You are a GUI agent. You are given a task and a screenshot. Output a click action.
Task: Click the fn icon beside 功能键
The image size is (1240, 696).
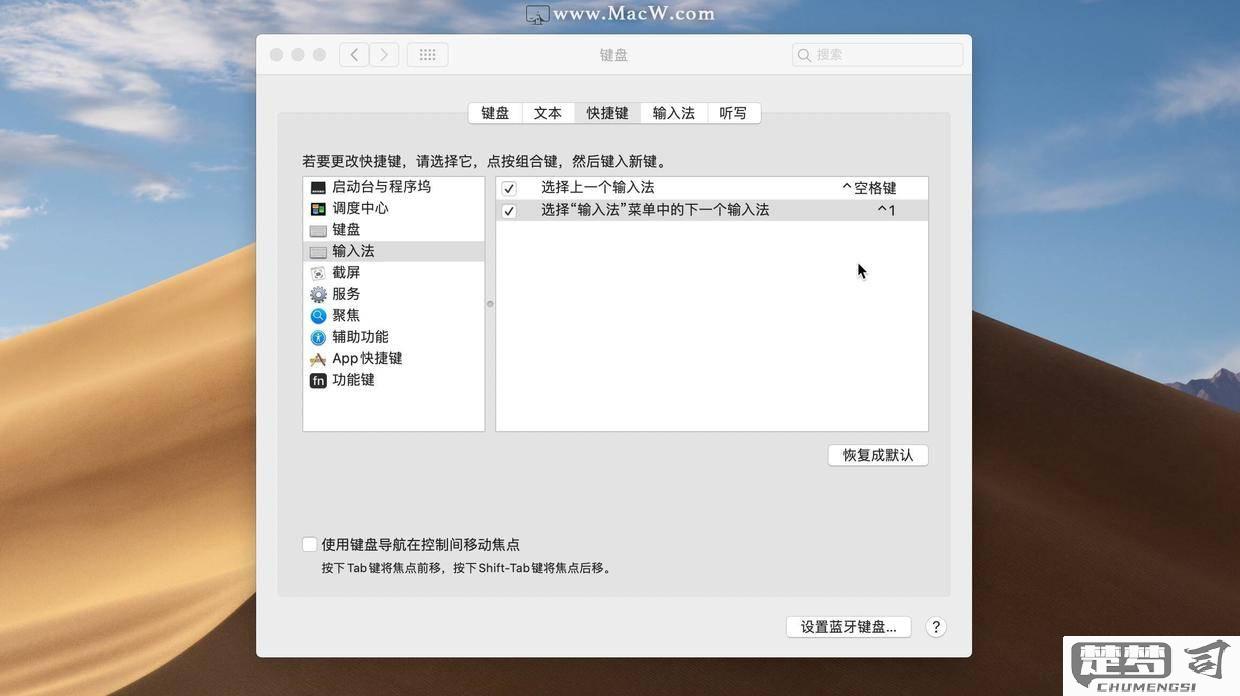point(318,380)
